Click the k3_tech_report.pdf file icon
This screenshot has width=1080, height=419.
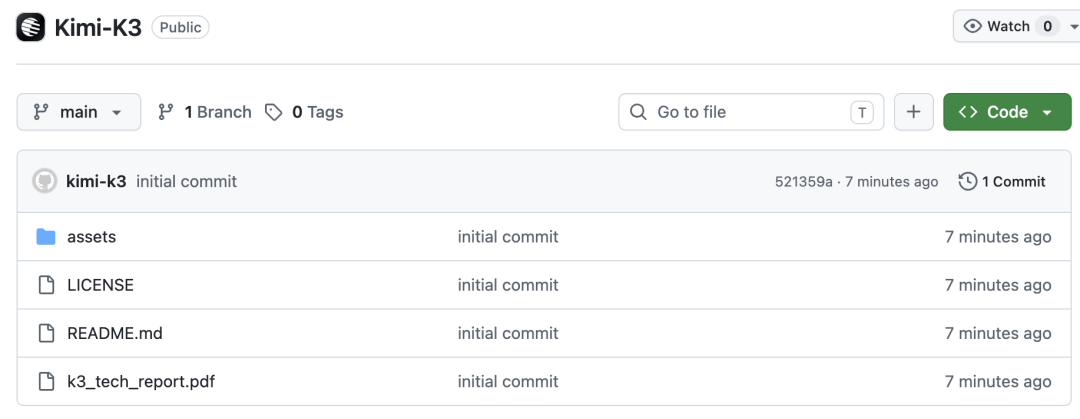(46, 382)
